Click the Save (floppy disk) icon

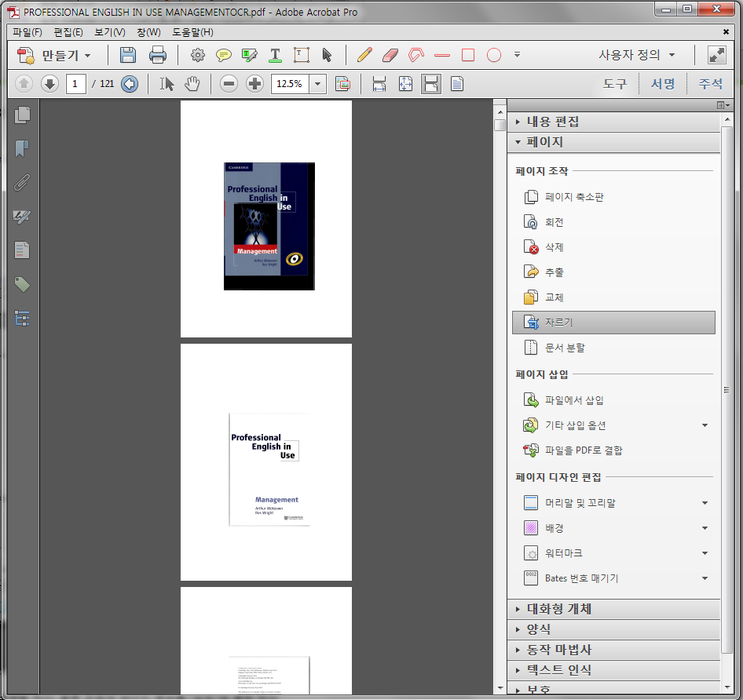127,55
